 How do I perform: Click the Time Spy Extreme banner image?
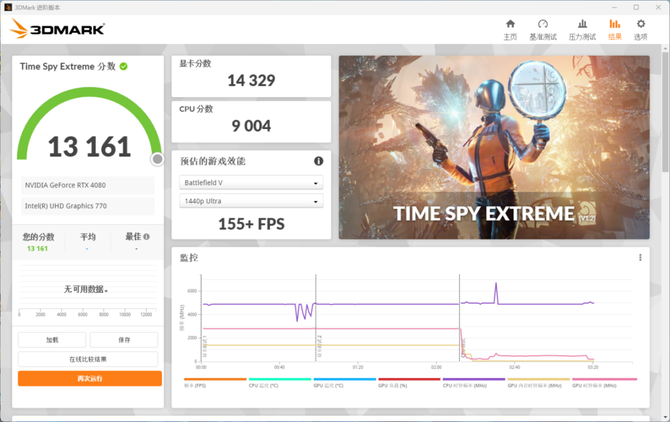click(495, 147)
